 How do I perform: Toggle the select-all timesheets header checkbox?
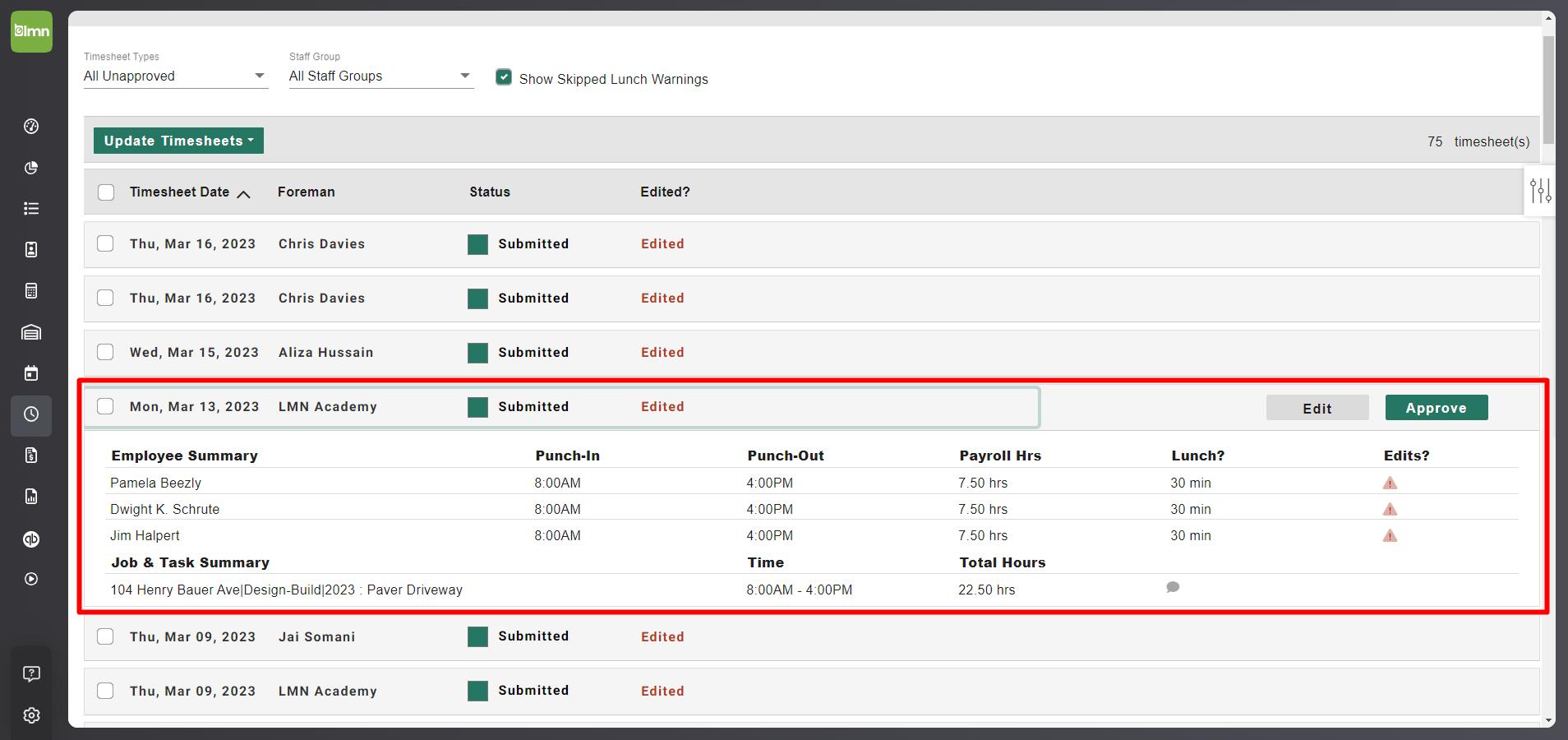point(106,192)
